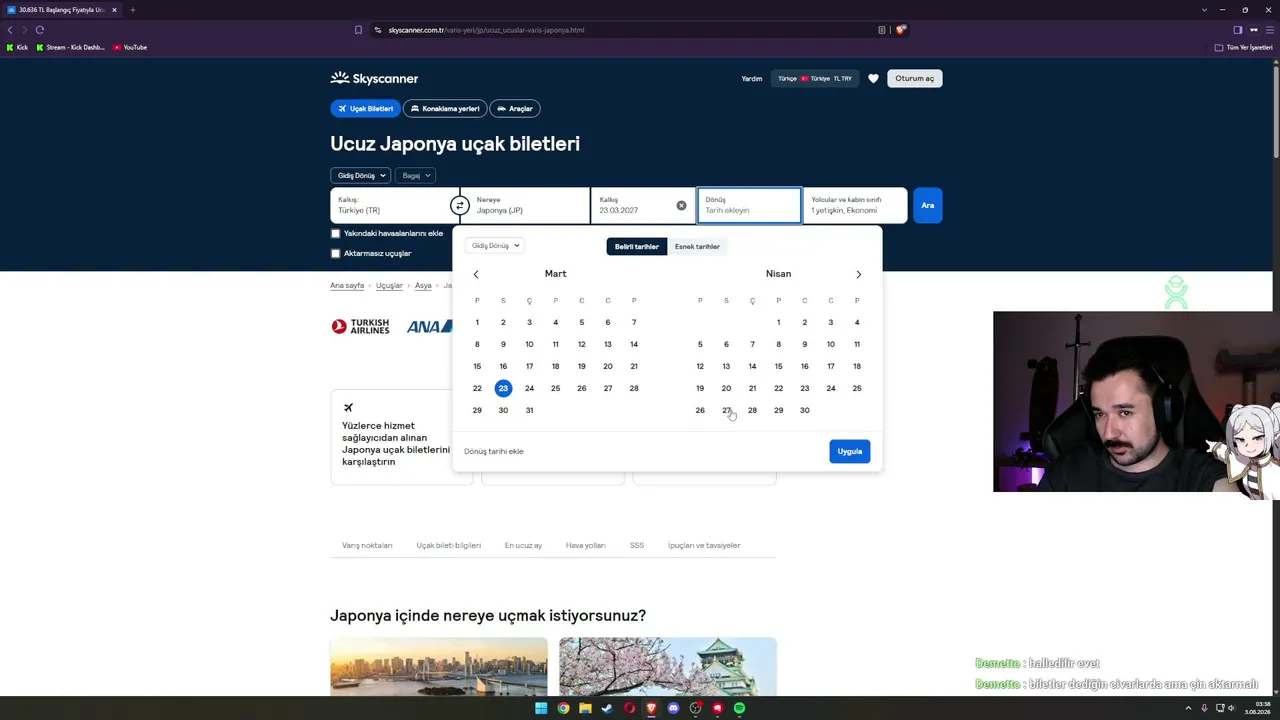
Task: Open a new browser tab
Action: tap(132, 10)
